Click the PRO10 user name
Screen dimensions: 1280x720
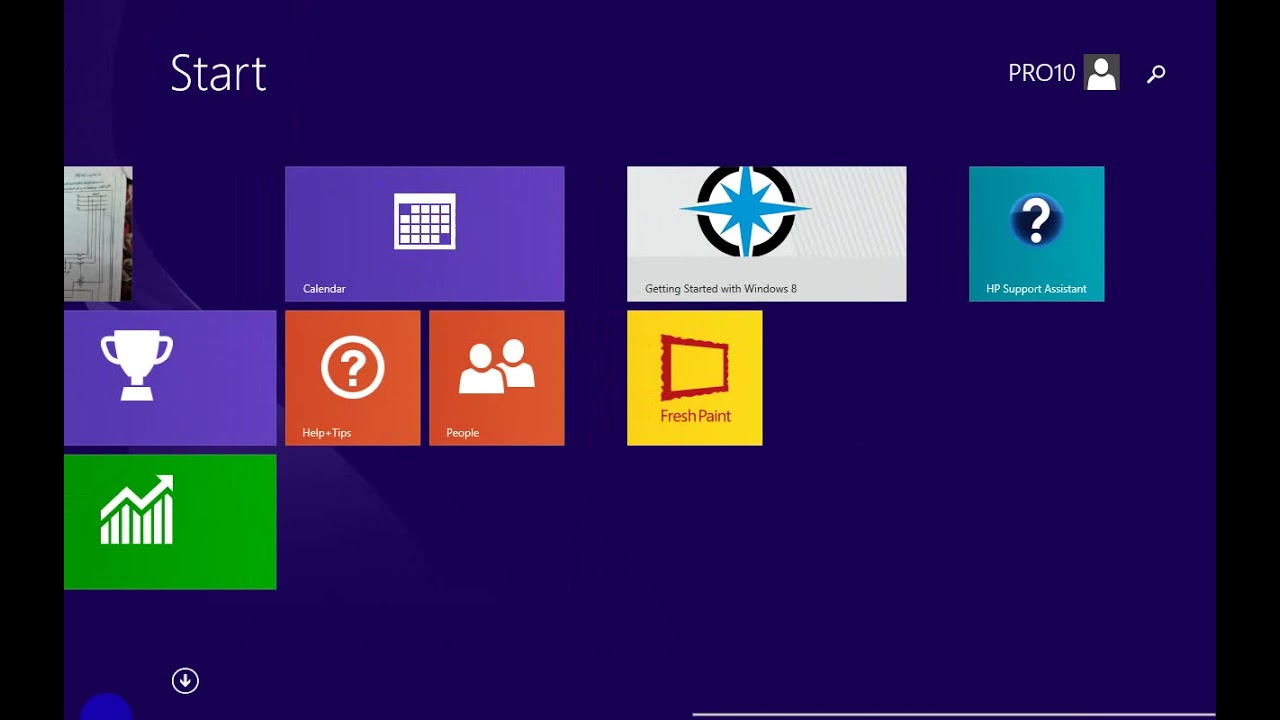point(1041,73)
